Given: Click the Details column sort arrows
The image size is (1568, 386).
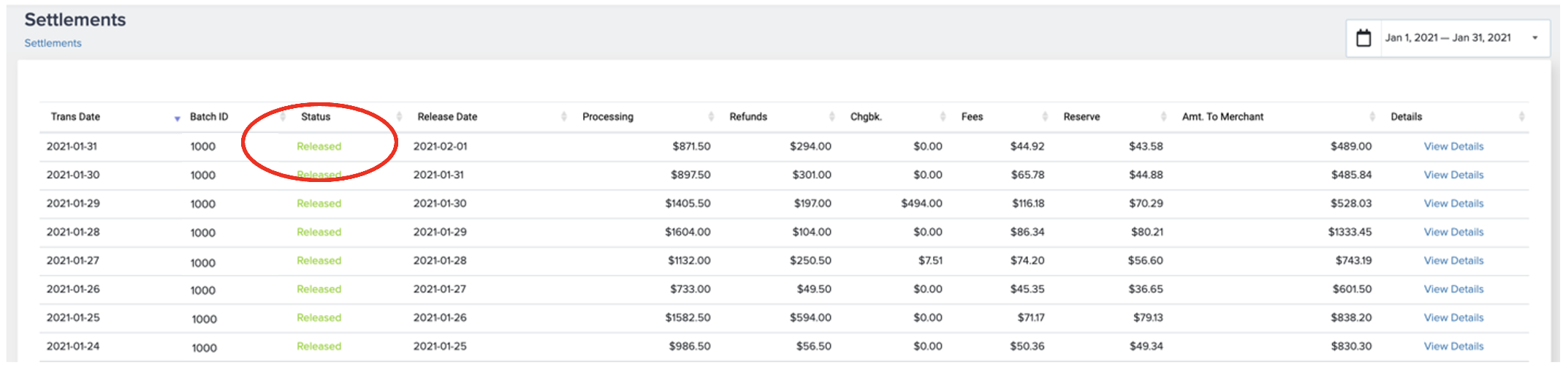Looking at the screenshot, I should [1521, 117].
